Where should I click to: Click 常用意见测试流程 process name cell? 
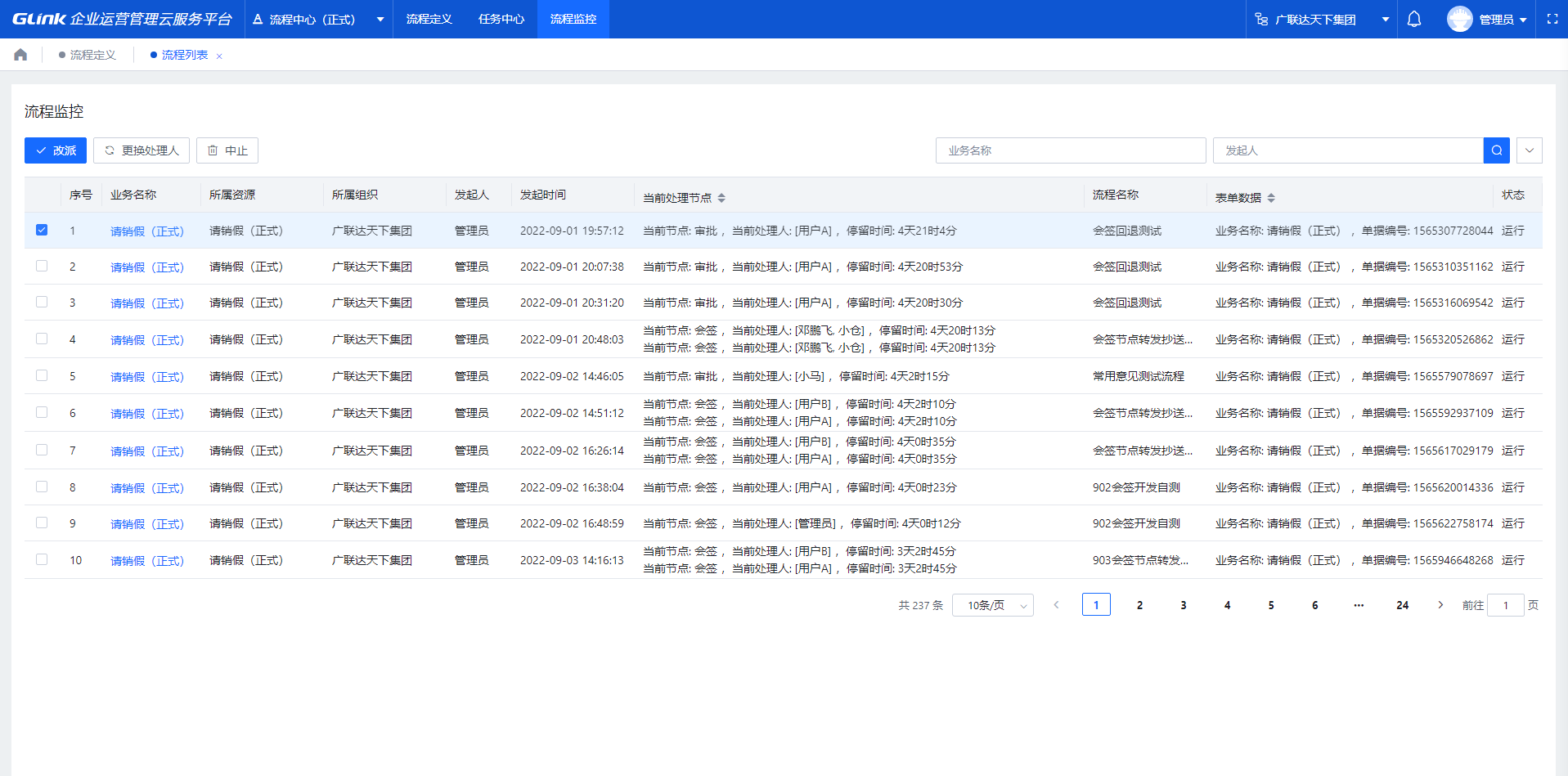tap(1139, 376)
